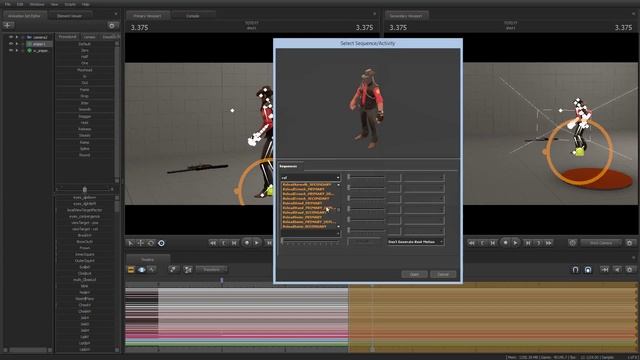Viewport: 640px width, 360px height.
Task: Click lighting icon left of Work Camera
Action: tap(572, 243)
